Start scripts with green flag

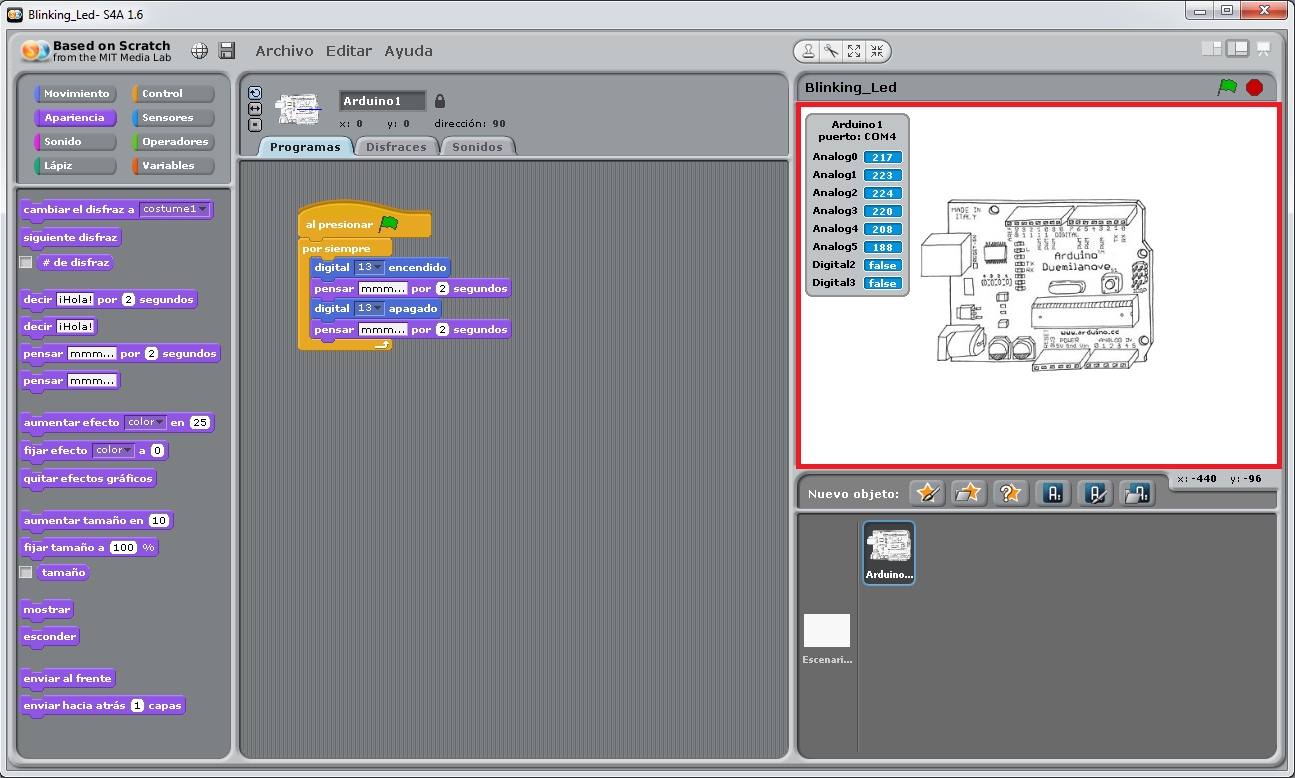point(1226,87)
